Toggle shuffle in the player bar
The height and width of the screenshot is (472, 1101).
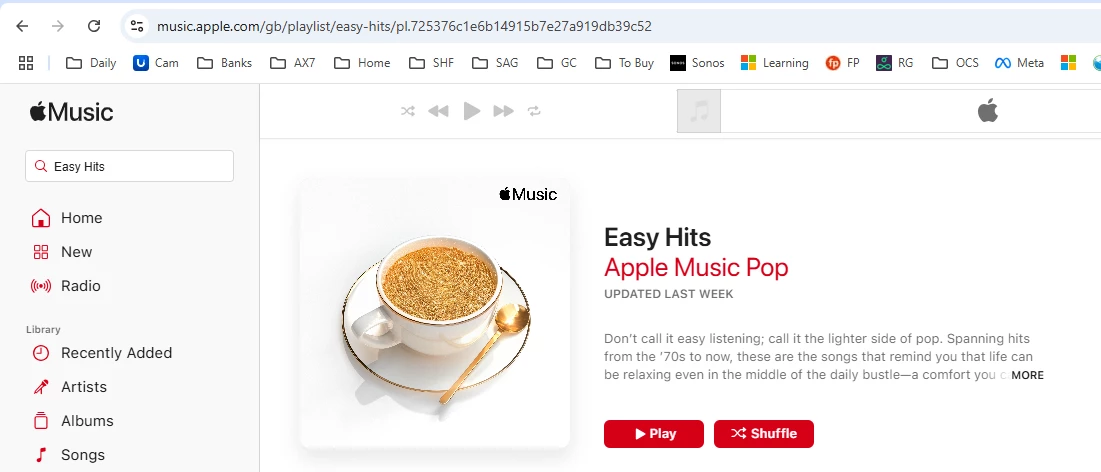(x=408, y=111)
